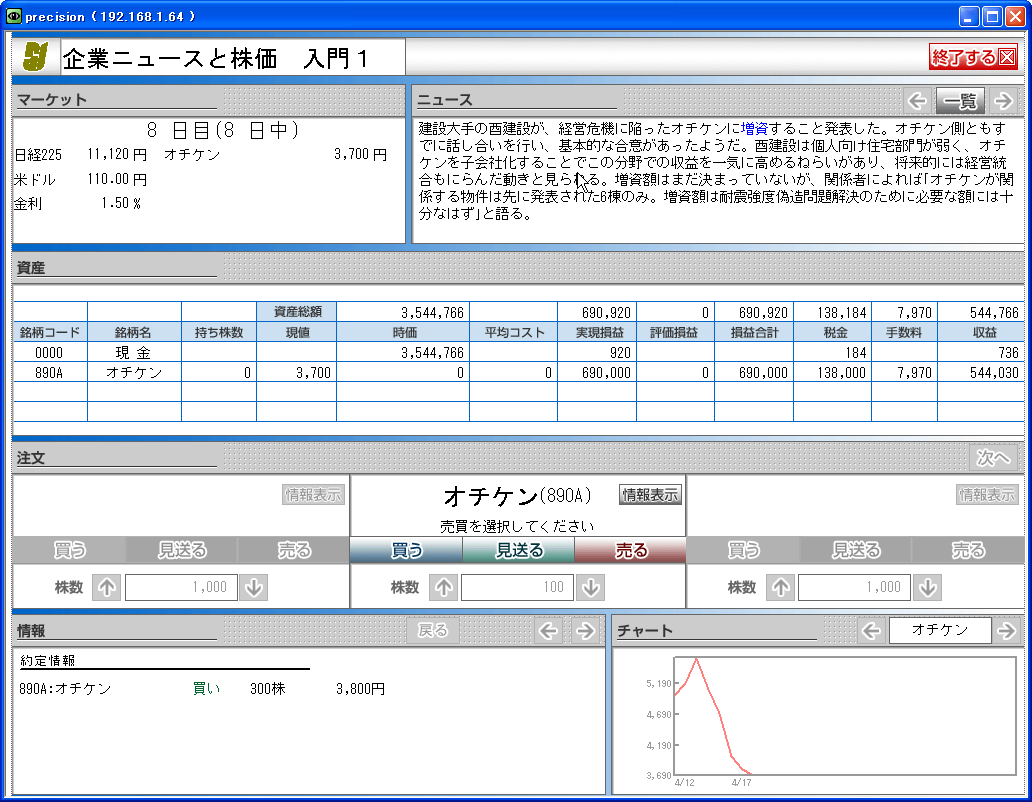Click the 銘柄コード column header
The height and width of the screenshot is (802, 1032).
click(49, 332)
